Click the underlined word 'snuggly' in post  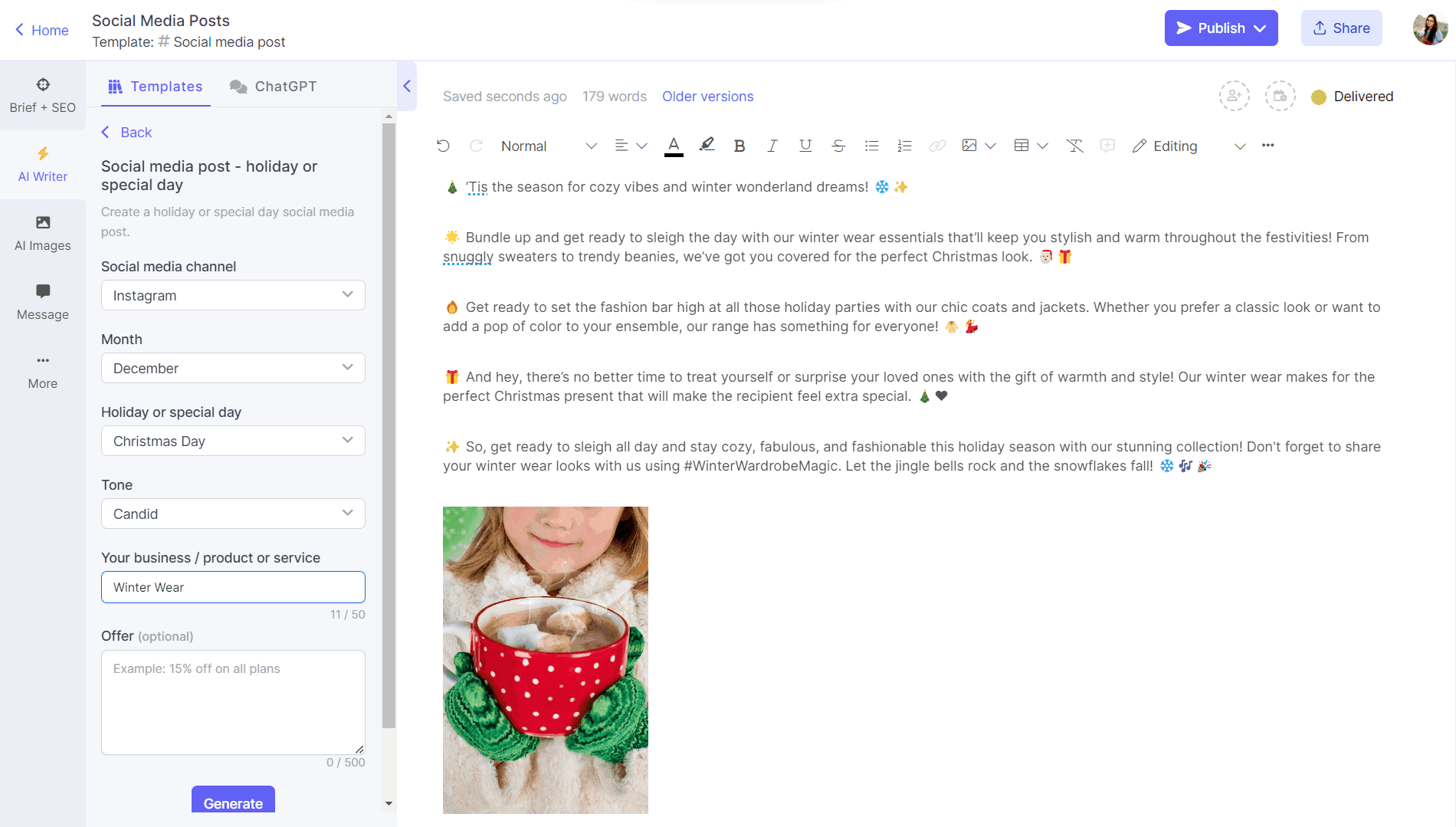(x=468, y=257)
